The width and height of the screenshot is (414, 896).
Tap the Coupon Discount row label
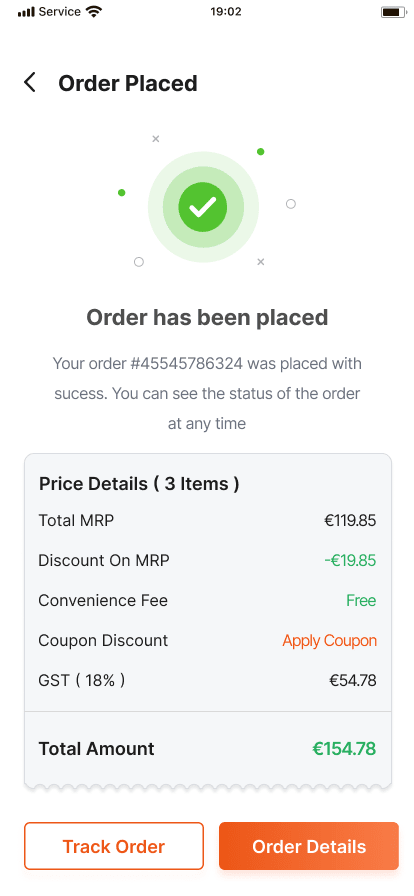click(103, 641)
